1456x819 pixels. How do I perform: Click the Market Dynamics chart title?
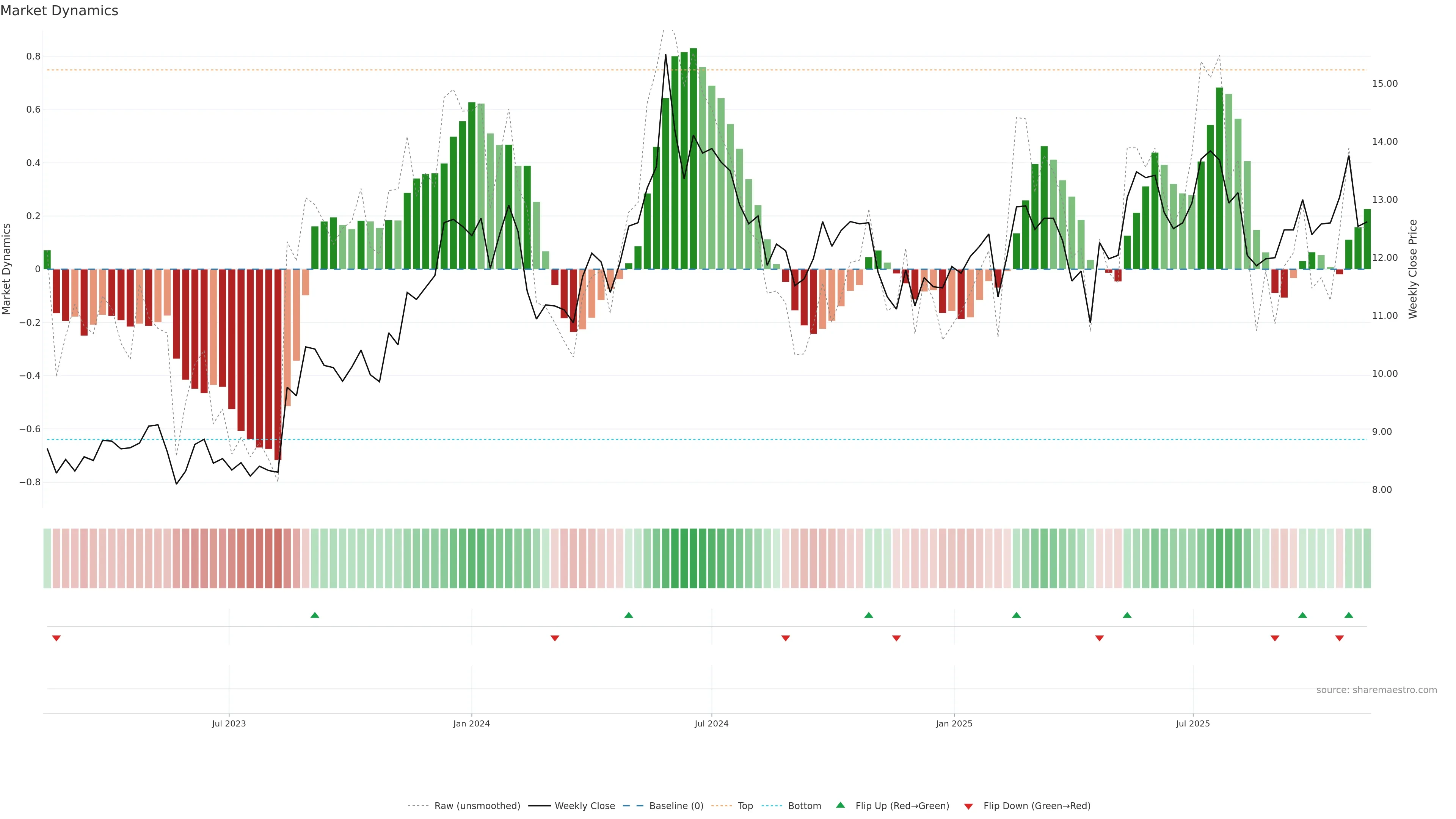click(60, 11)
